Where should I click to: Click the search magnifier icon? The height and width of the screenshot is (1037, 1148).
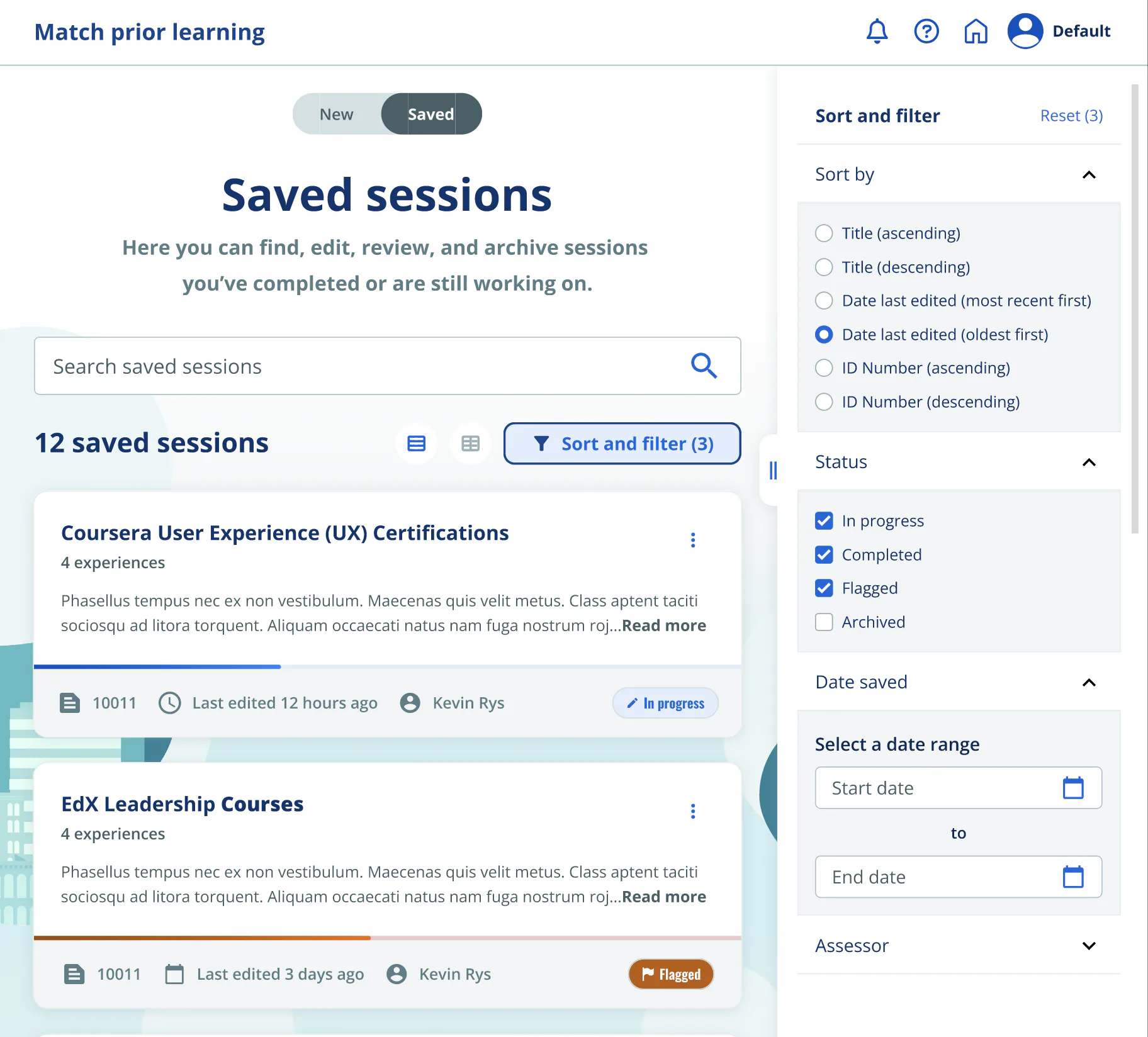click(704, 366)
